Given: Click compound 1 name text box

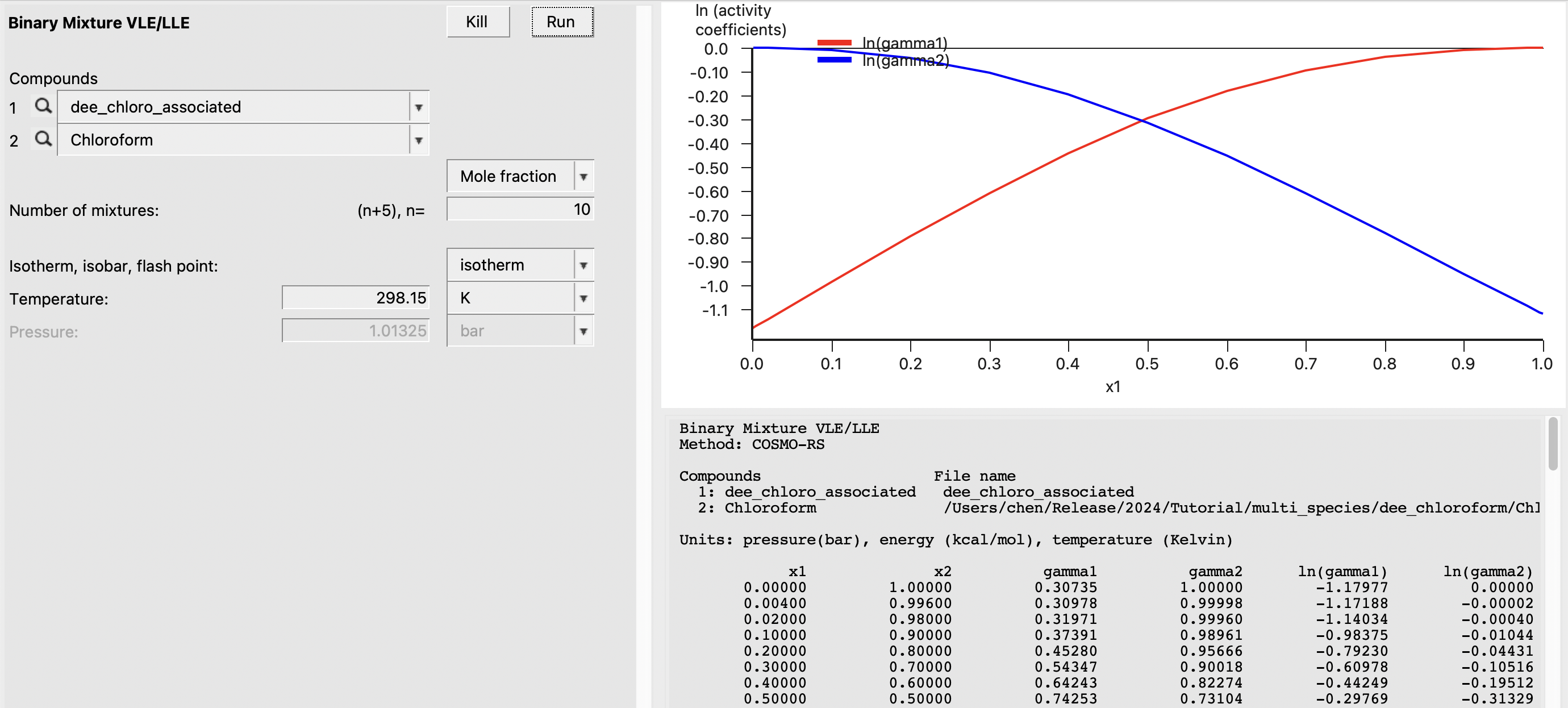Looking at the screenshot, I should coord(233,107).
